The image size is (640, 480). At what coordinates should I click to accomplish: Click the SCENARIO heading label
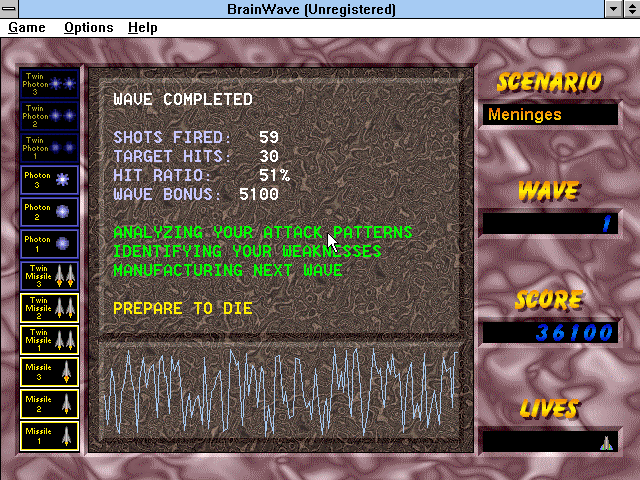[549, 82]
